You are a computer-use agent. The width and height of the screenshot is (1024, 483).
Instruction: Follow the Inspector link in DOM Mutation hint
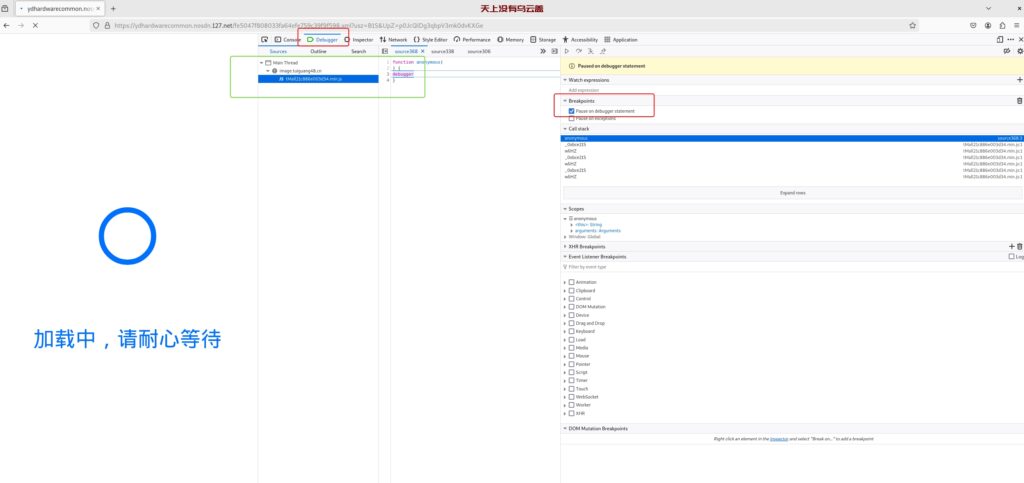click(x=779, y=439)
